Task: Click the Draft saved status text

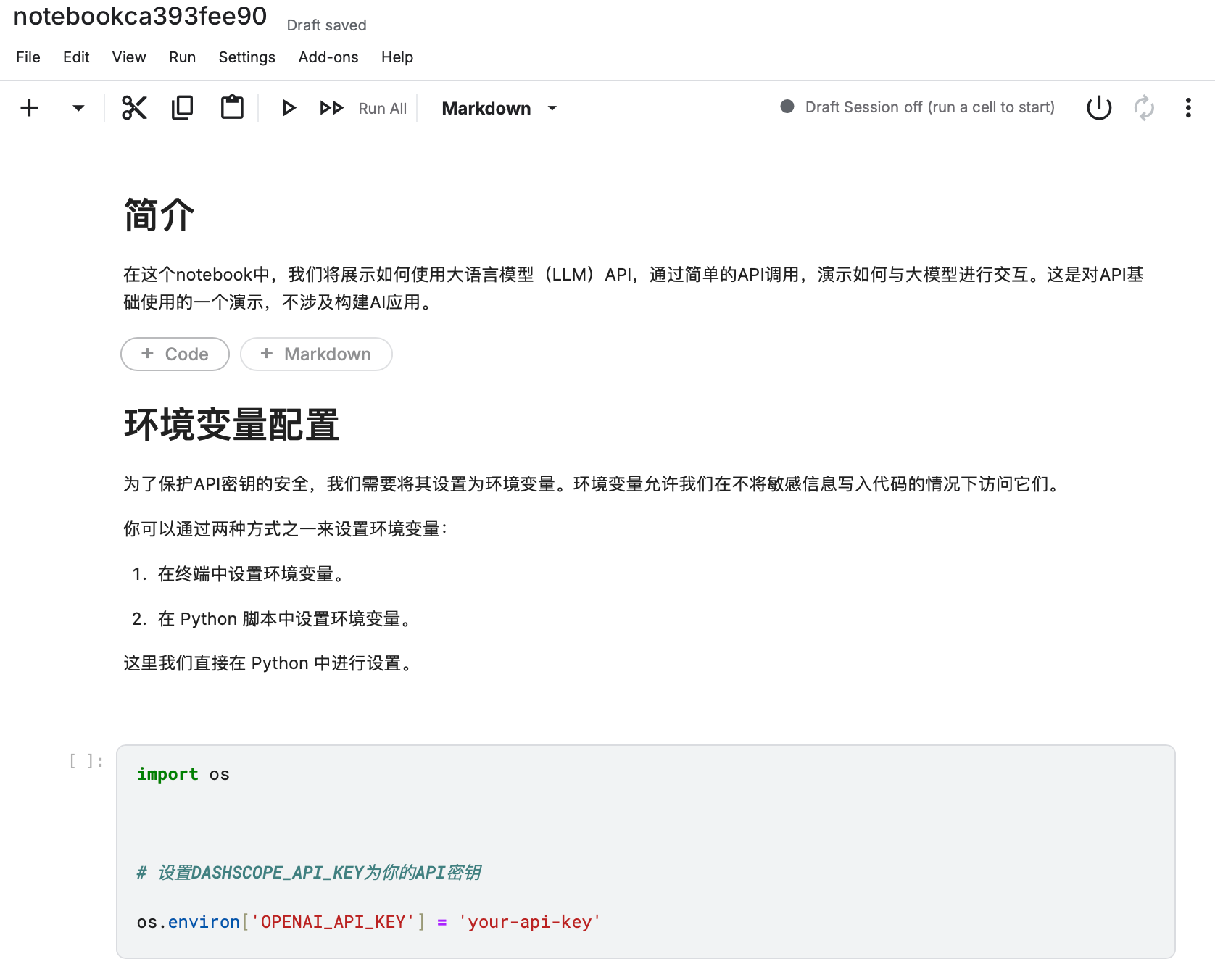Action: (326, 25)
